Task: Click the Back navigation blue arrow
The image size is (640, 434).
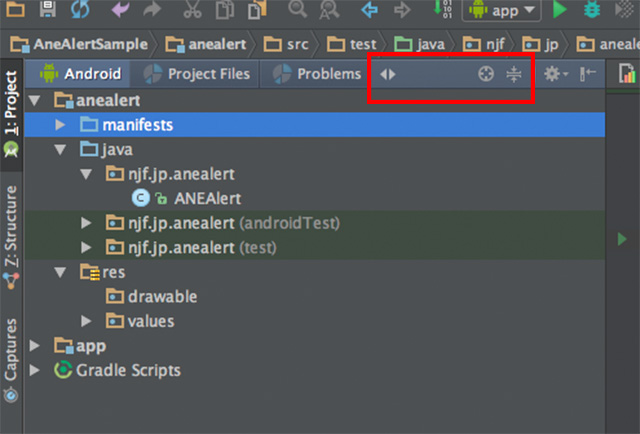Action: pos(369,9)
